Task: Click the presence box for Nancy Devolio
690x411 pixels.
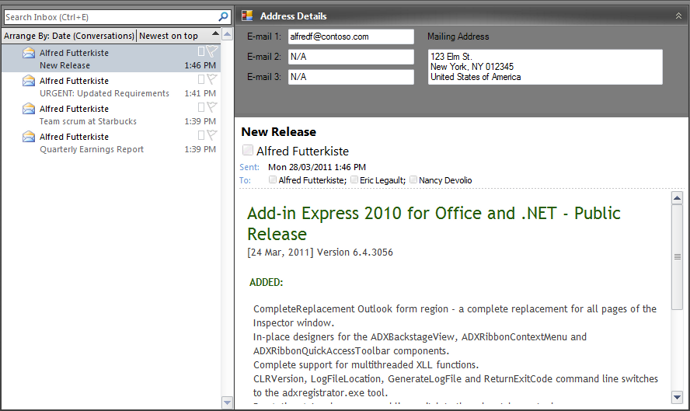Action: (x=413, y=179)
